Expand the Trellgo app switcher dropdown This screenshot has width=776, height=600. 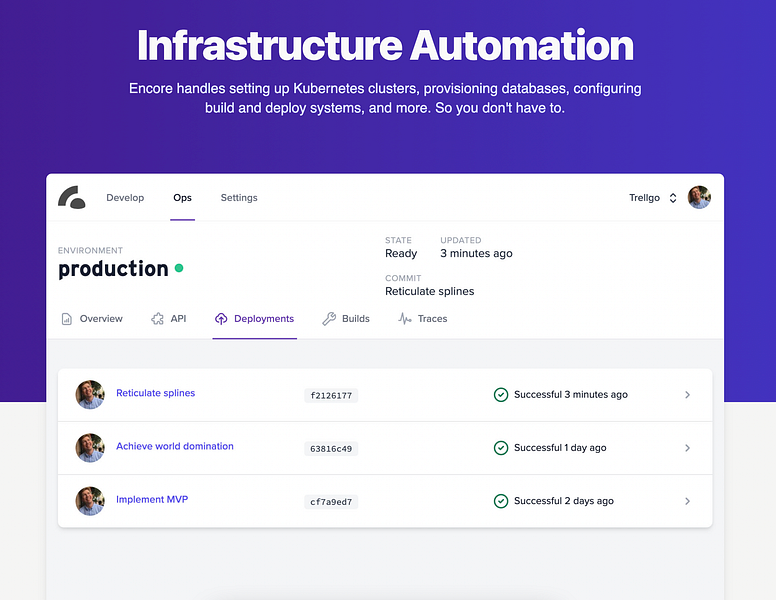653,198
